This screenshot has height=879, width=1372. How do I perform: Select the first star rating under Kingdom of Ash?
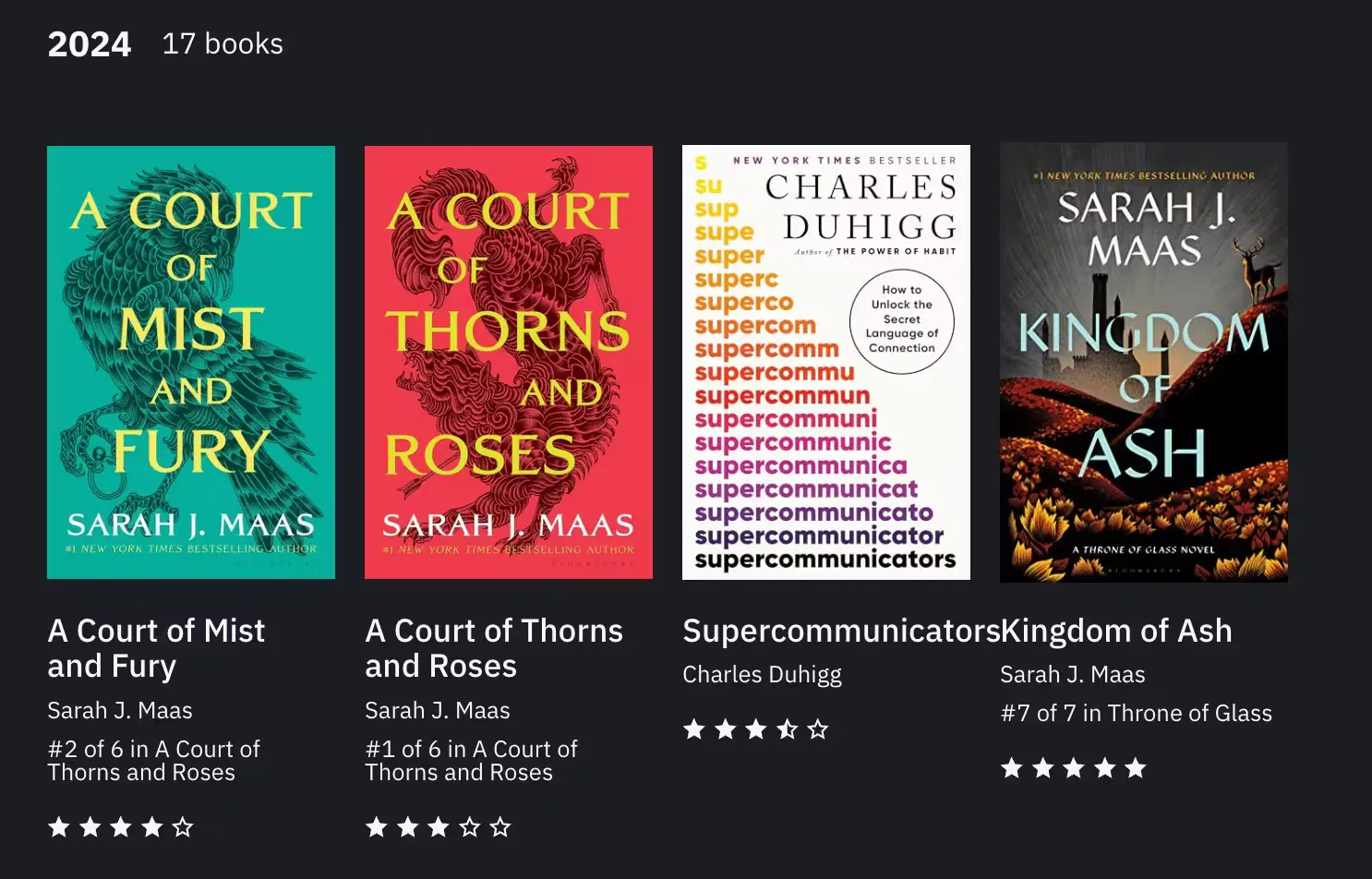coord(1011,767)
